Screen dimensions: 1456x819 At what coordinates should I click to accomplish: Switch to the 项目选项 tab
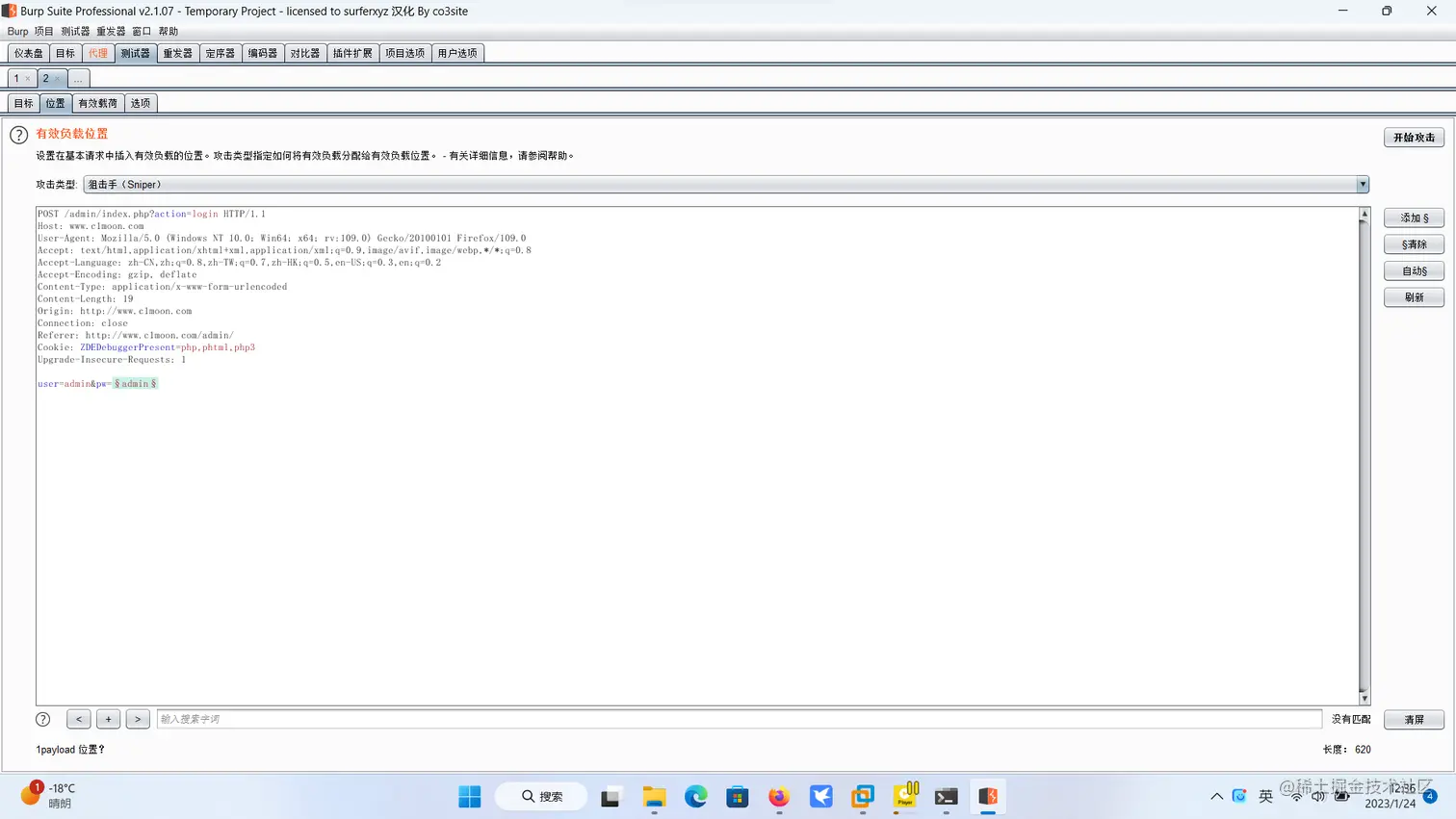tap(404, 54)
